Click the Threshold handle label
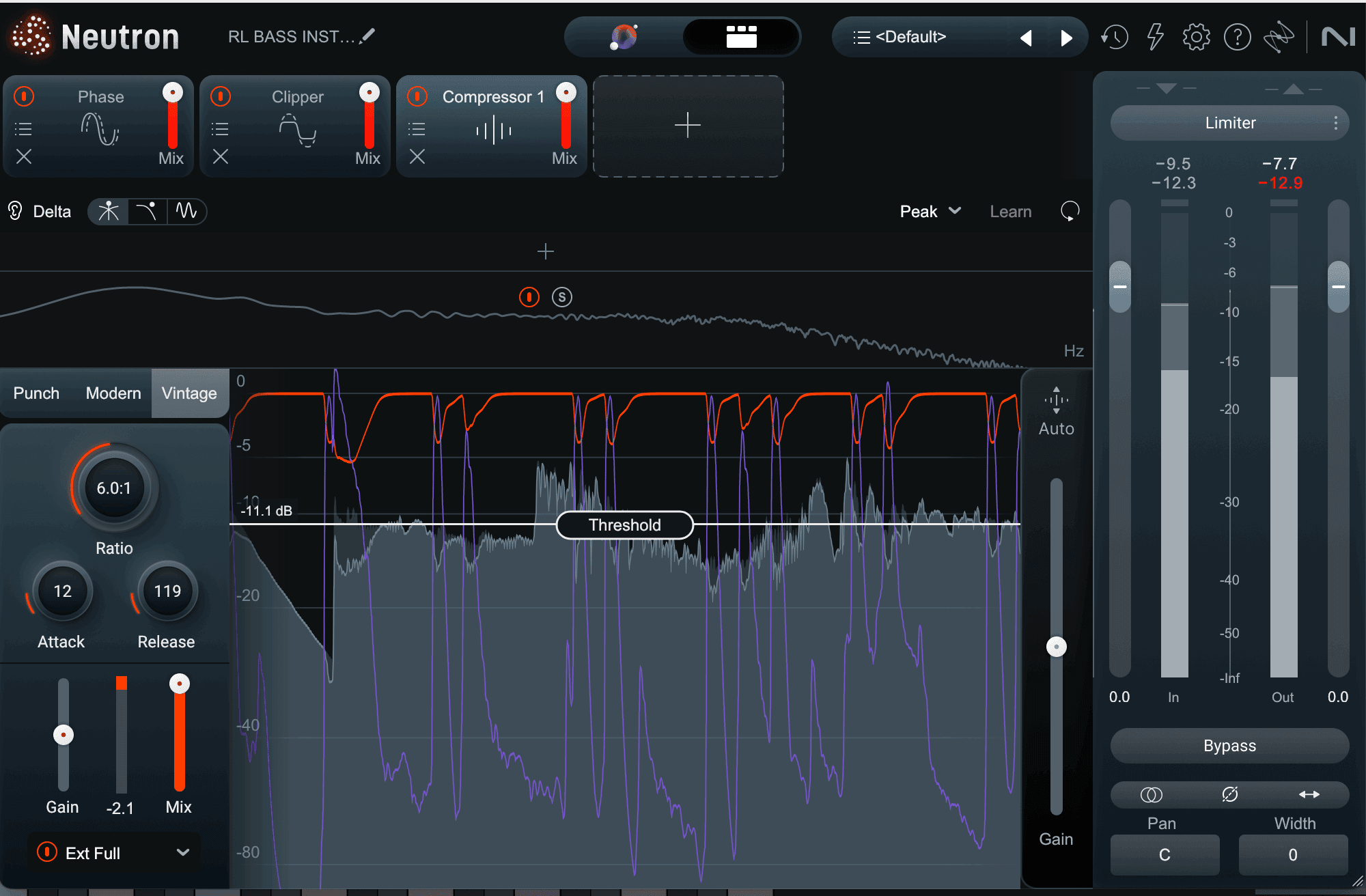Screen dimensions: 1366x896 (x=625, y=525)
